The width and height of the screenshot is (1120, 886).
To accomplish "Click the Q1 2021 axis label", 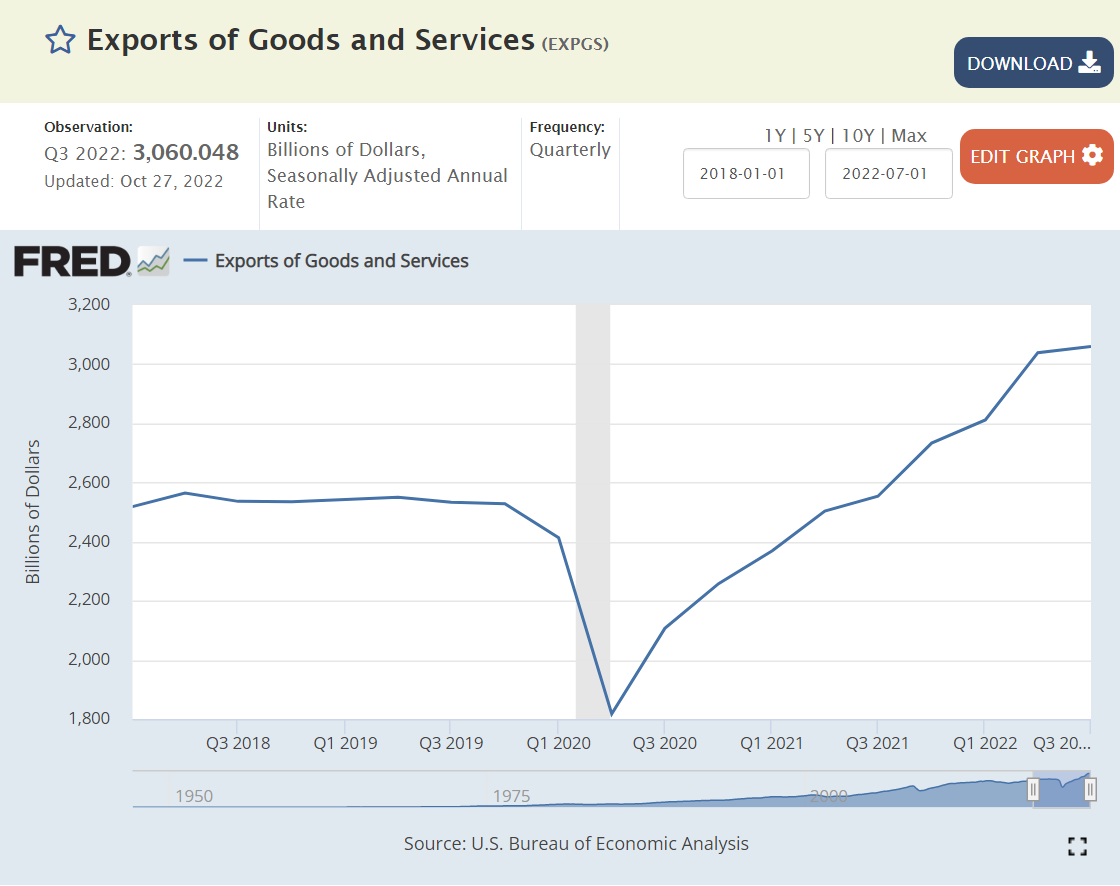I will pyautogui.click(x=771, y=743).
